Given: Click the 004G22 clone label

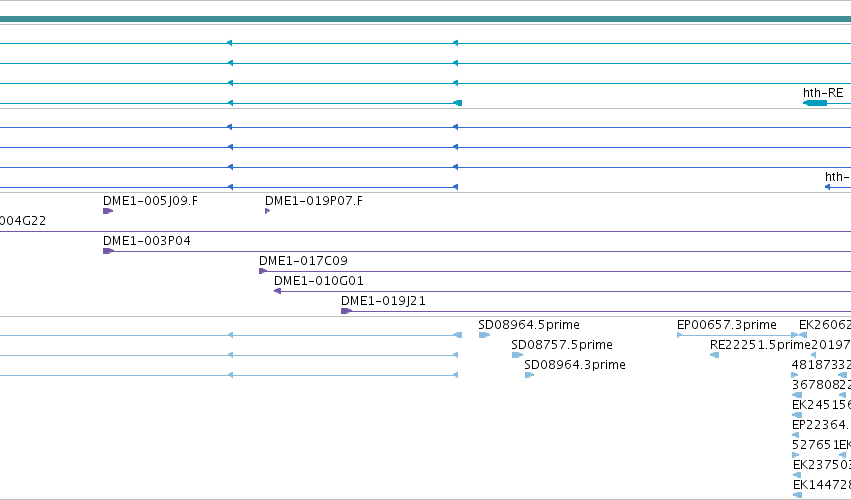Looking at the screenshot, I should click(23, 221).
